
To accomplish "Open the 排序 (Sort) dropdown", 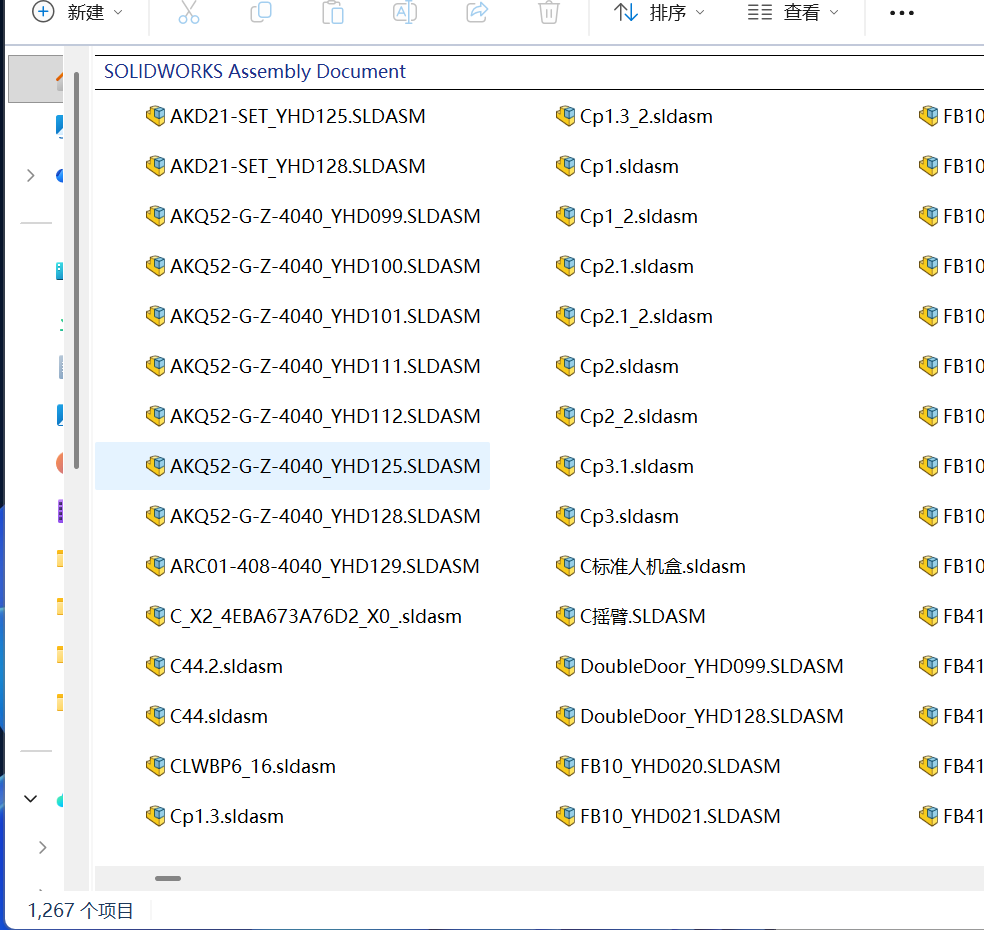I will click(x=659, y=13).
